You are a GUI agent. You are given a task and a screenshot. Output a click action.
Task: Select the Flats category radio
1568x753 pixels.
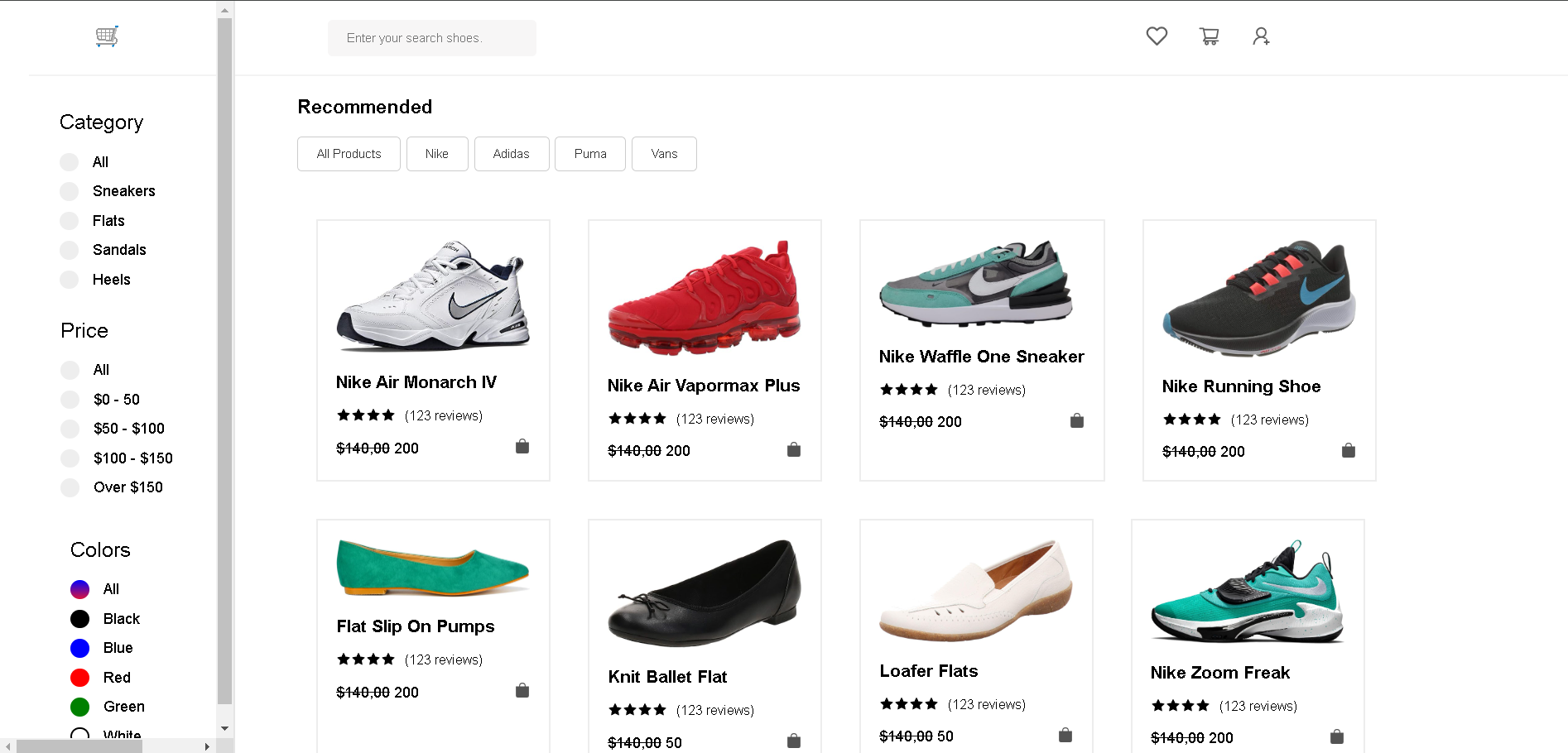70,221
